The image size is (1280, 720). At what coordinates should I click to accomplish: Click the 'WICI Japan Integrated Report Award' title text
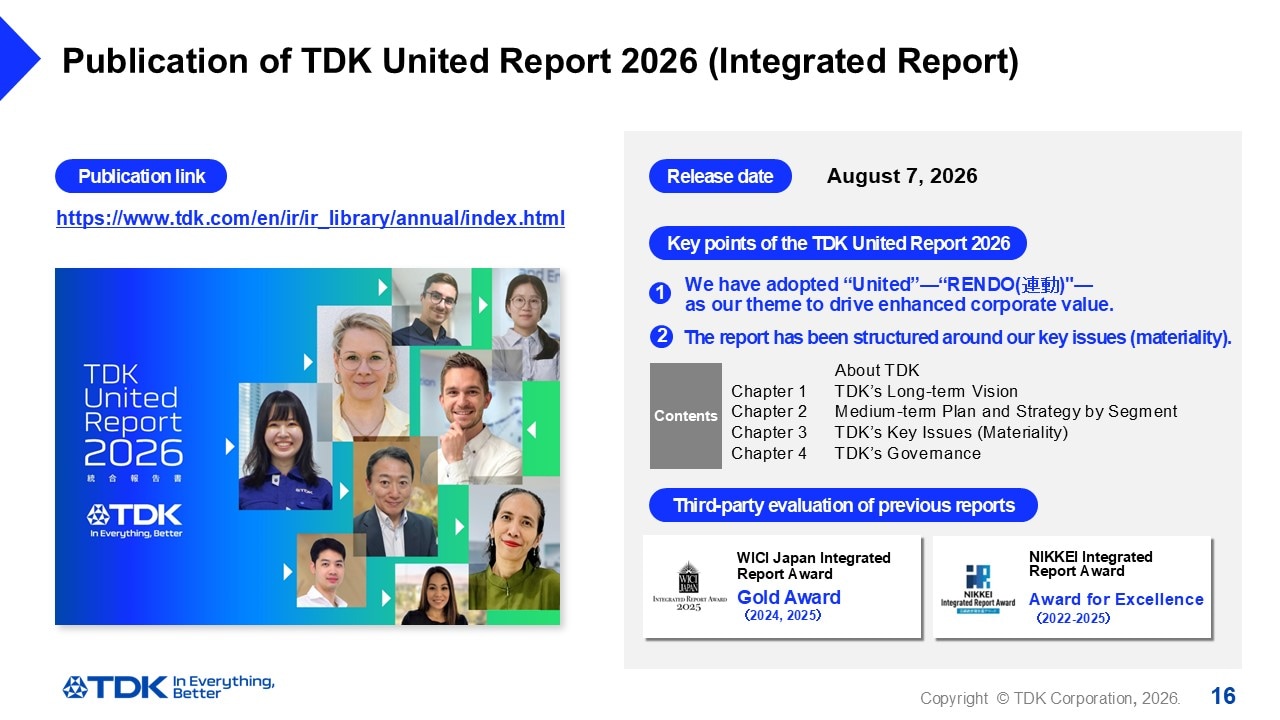point(814,566)
